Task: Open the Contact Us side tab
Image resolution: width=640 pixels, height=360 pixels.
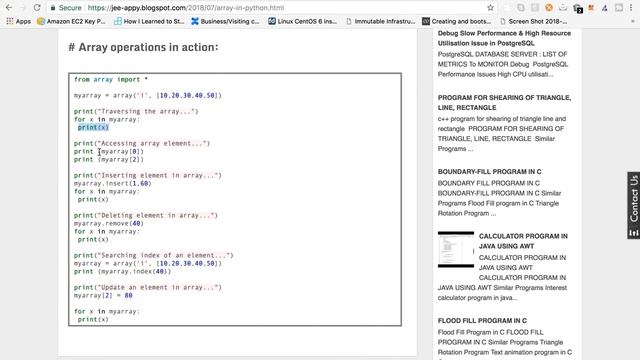Action: [633, 205]
